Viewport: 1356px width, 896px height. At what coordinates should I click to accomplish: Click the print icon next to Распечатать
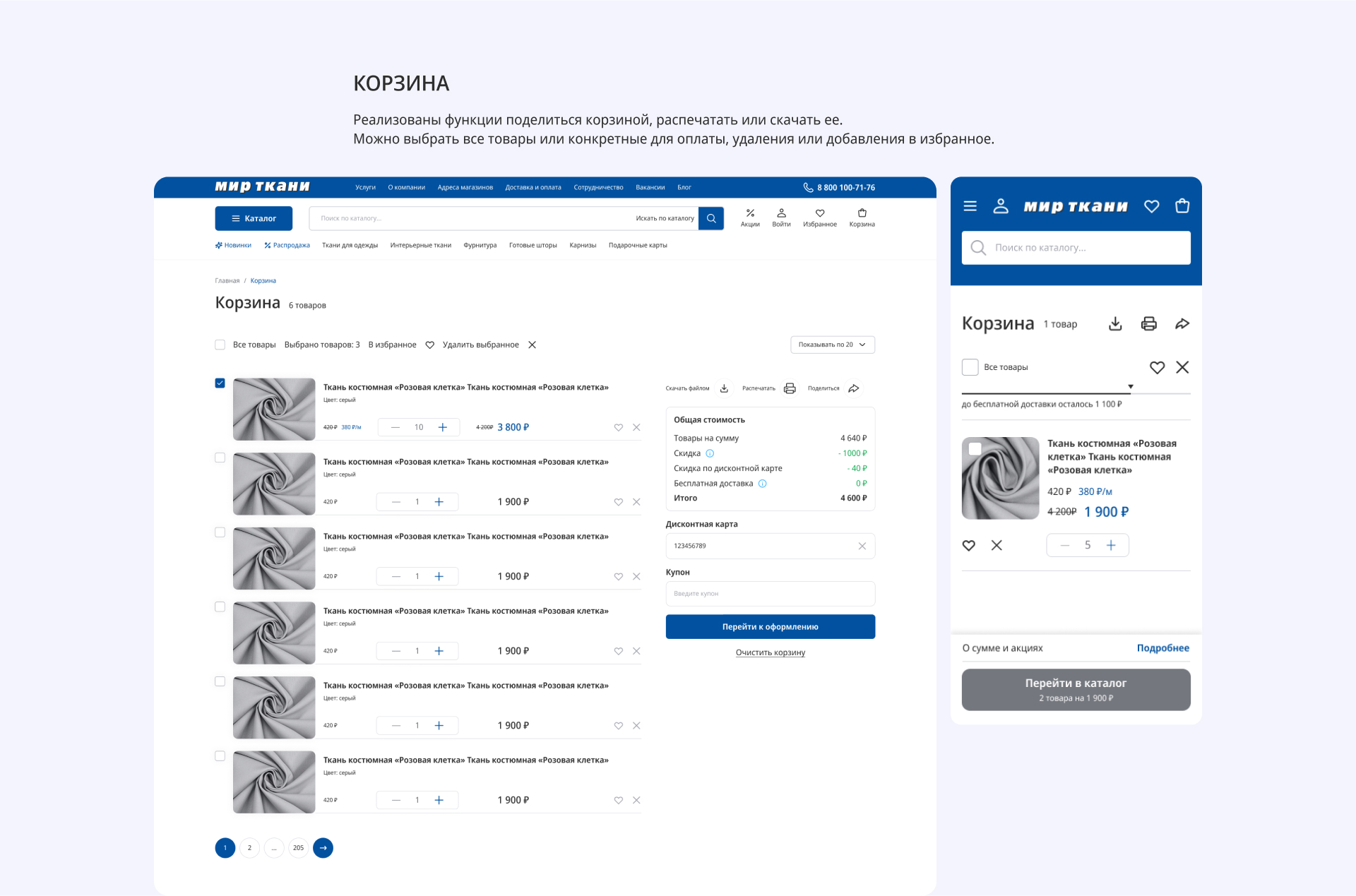click(790, 388)
